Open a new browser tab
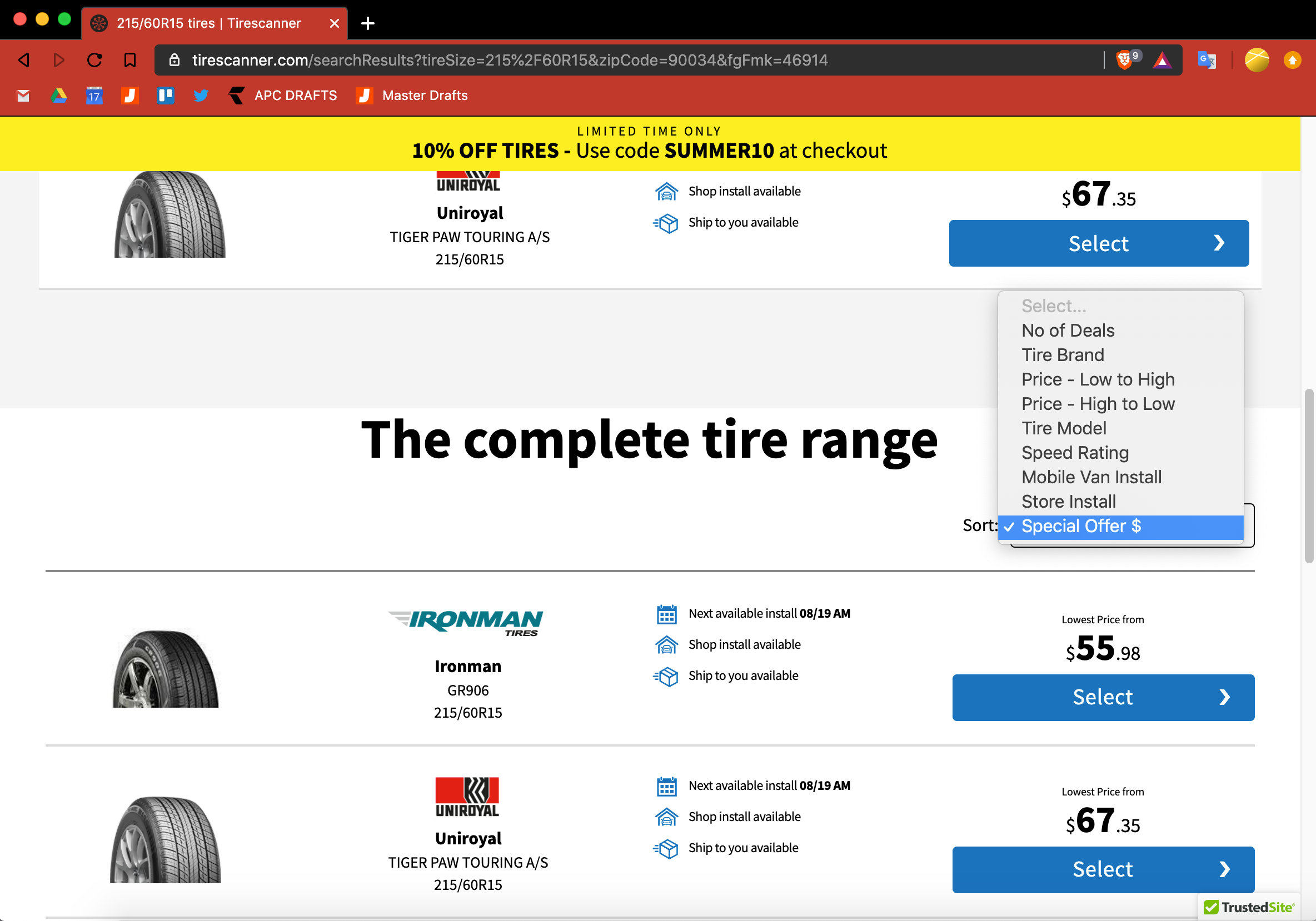The width and height of the screenshot is (1316, 921). click(x=368, y=23)
